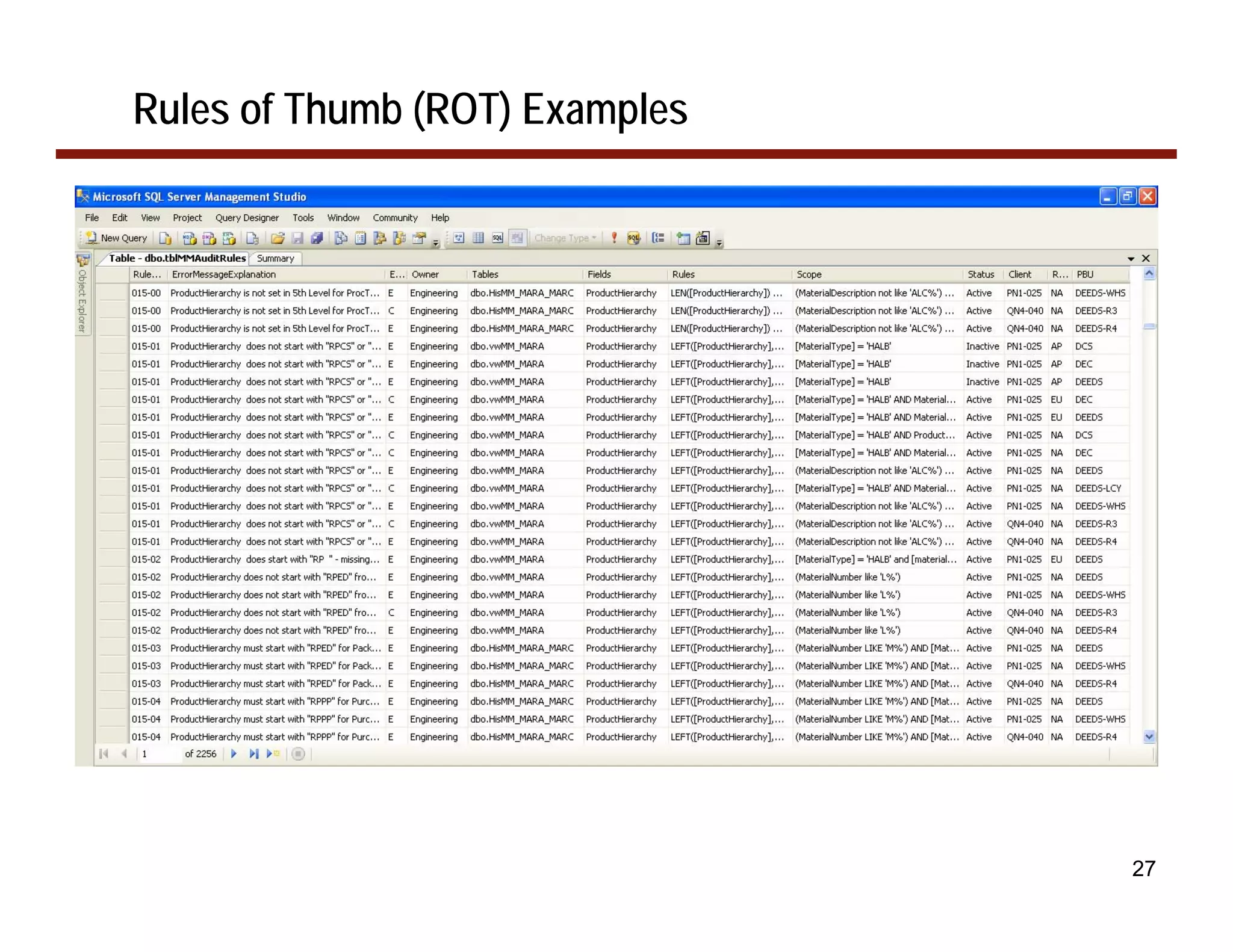1233x952 pixels.
Task: Click the 'does start with "RP " - missing' cell
Action: pyautogui.click(x=276, y=560)
